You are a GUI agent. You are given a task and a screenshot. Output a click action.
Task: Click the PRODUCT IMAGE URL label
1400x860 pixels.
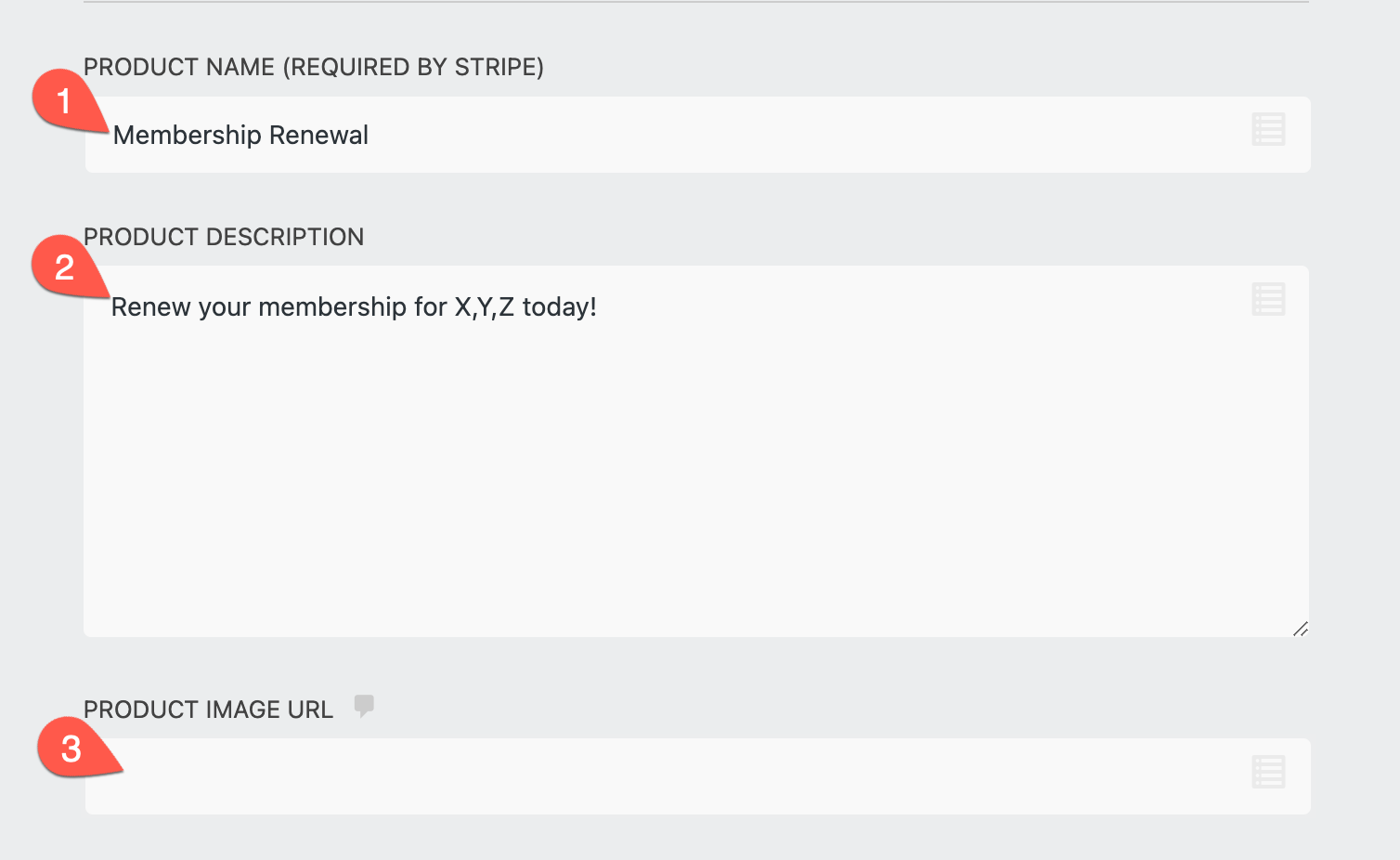(208, 710)
